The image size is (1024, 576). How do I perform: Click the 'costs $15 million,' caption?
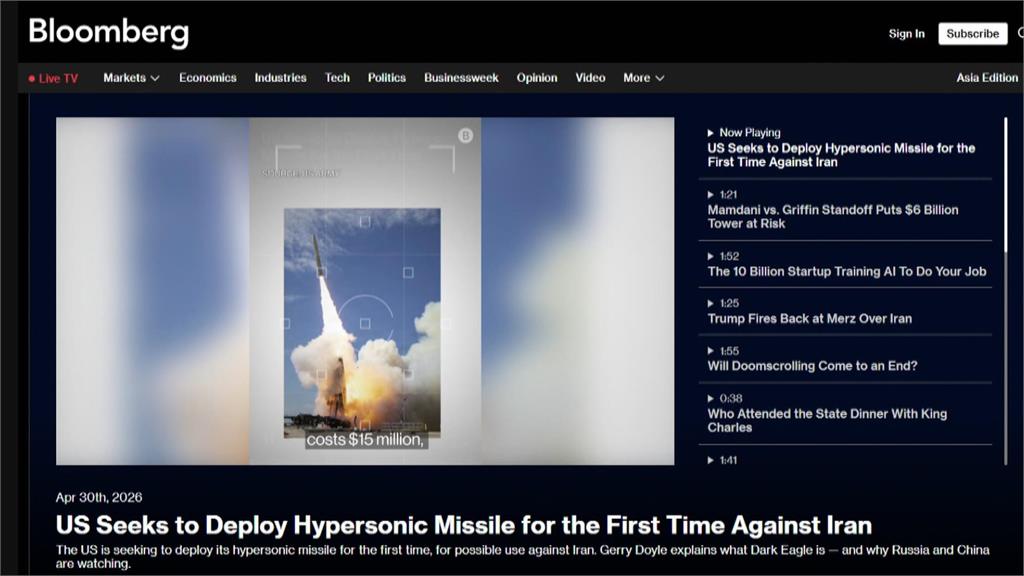pyautogui.click(x=365, y=440)
